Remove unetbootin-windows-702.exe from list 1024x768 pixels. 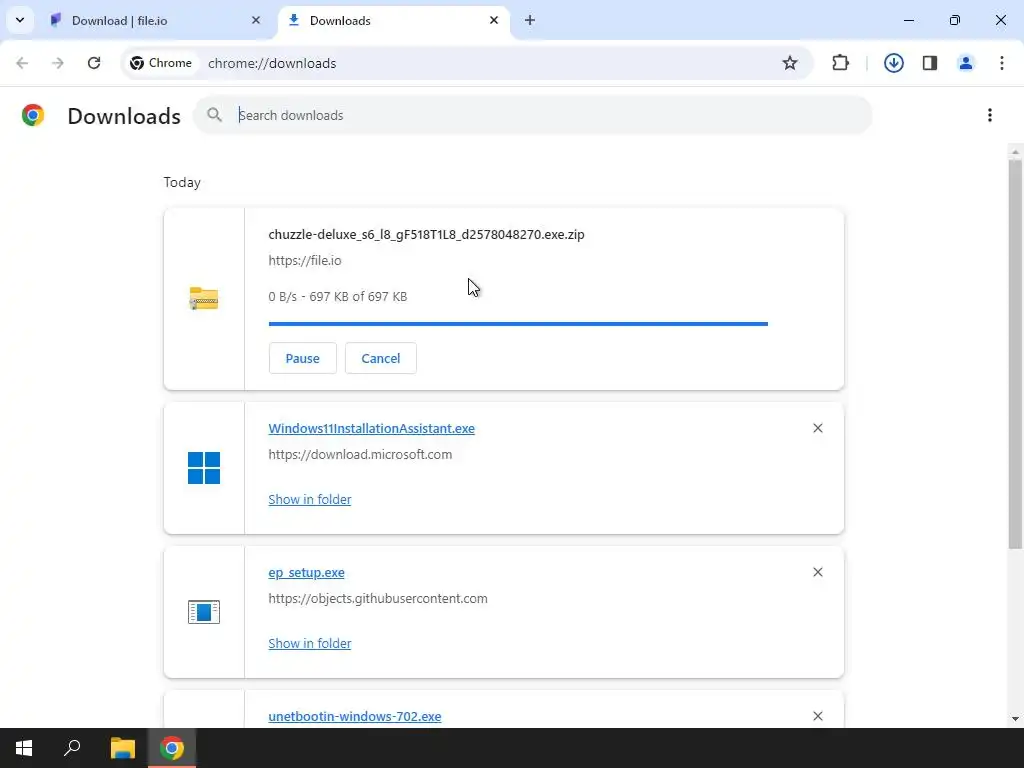pyautogui.click(x=818, y=716)
